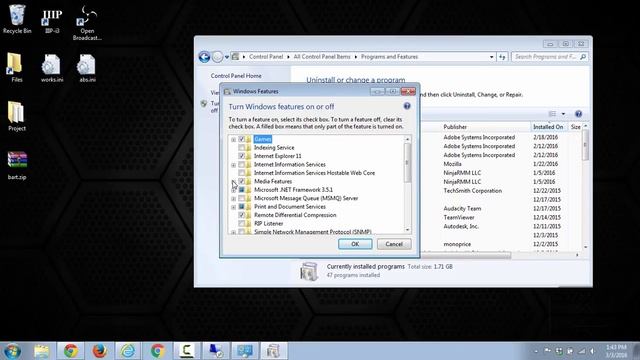Expand the Games feature node
This screenshot has width=640, height=360.
coord(233,140)
